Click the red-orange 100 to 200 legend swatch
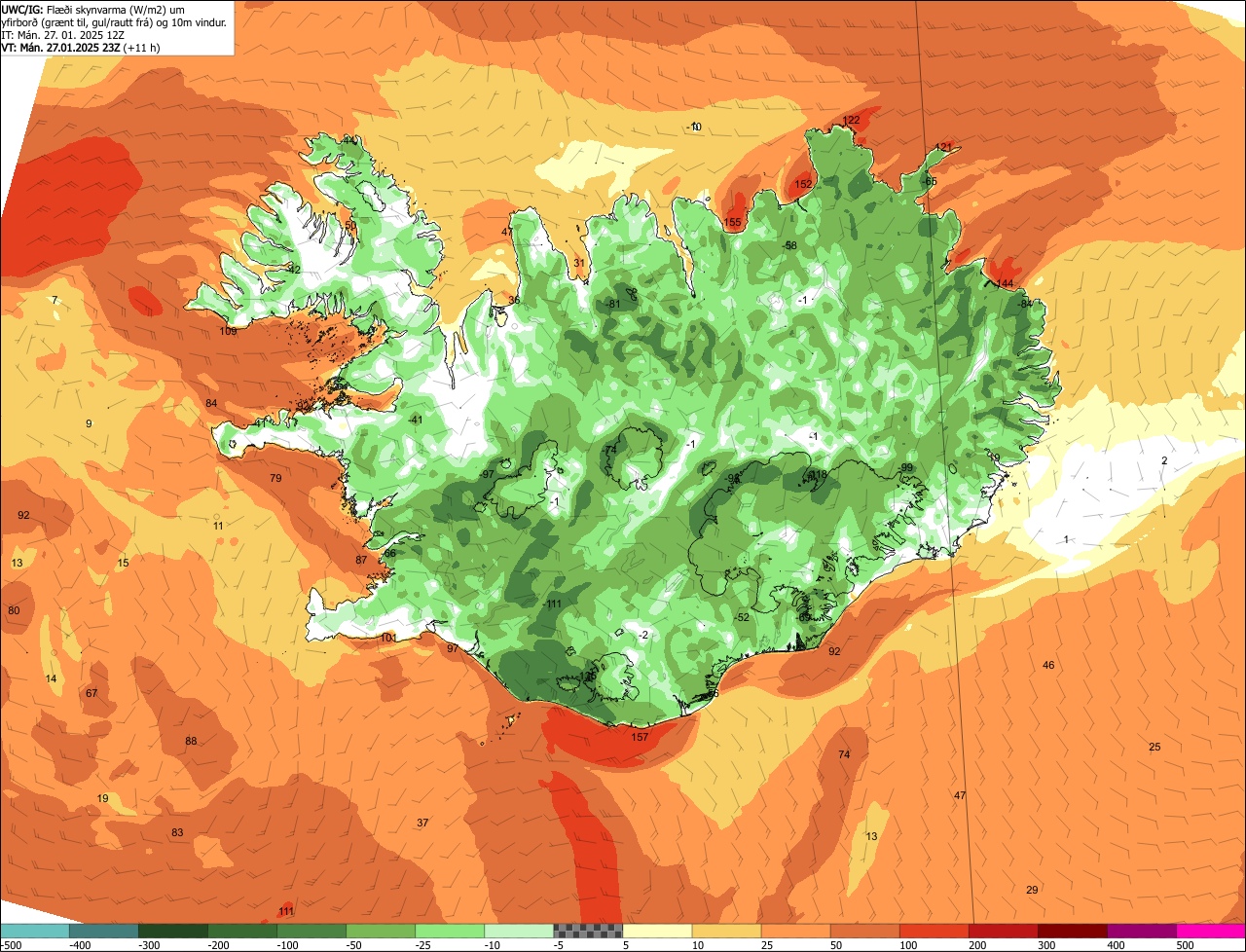 [x=934, y=931]
